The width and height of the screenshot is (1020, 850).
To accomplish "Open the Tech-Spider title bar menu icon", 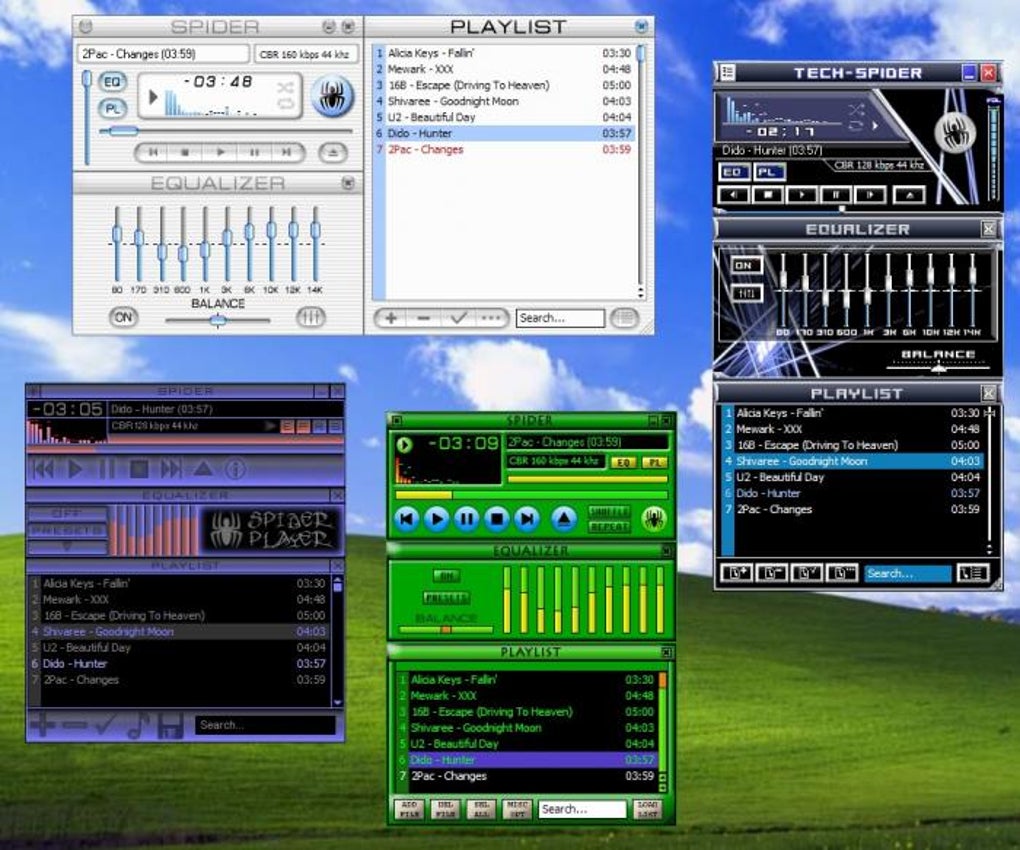I will [727, 73].
